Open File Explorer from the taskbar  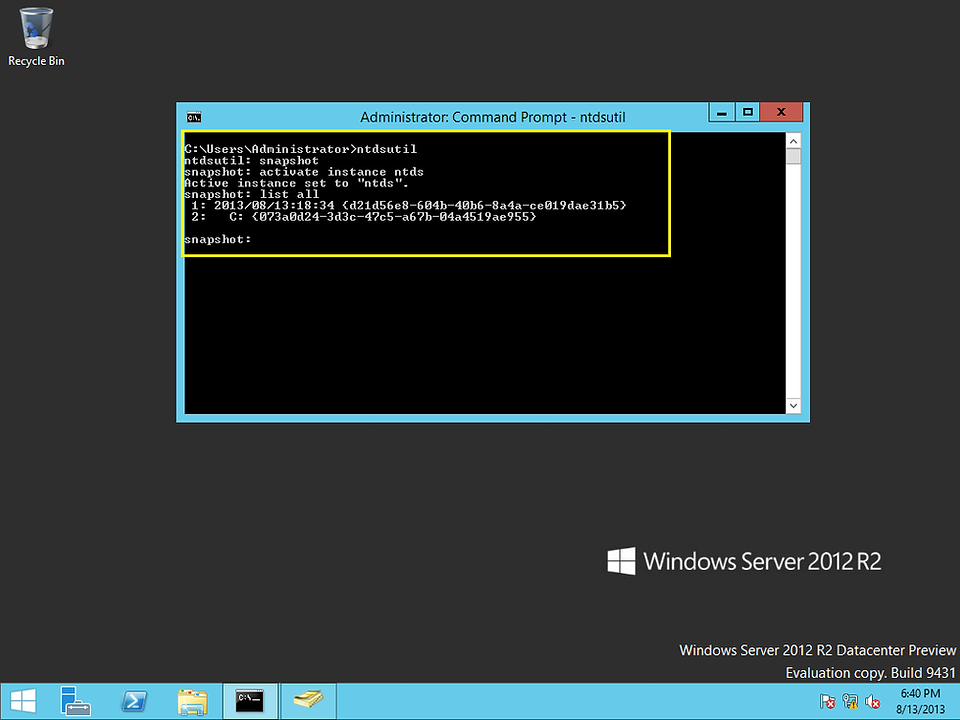[192, 701]
